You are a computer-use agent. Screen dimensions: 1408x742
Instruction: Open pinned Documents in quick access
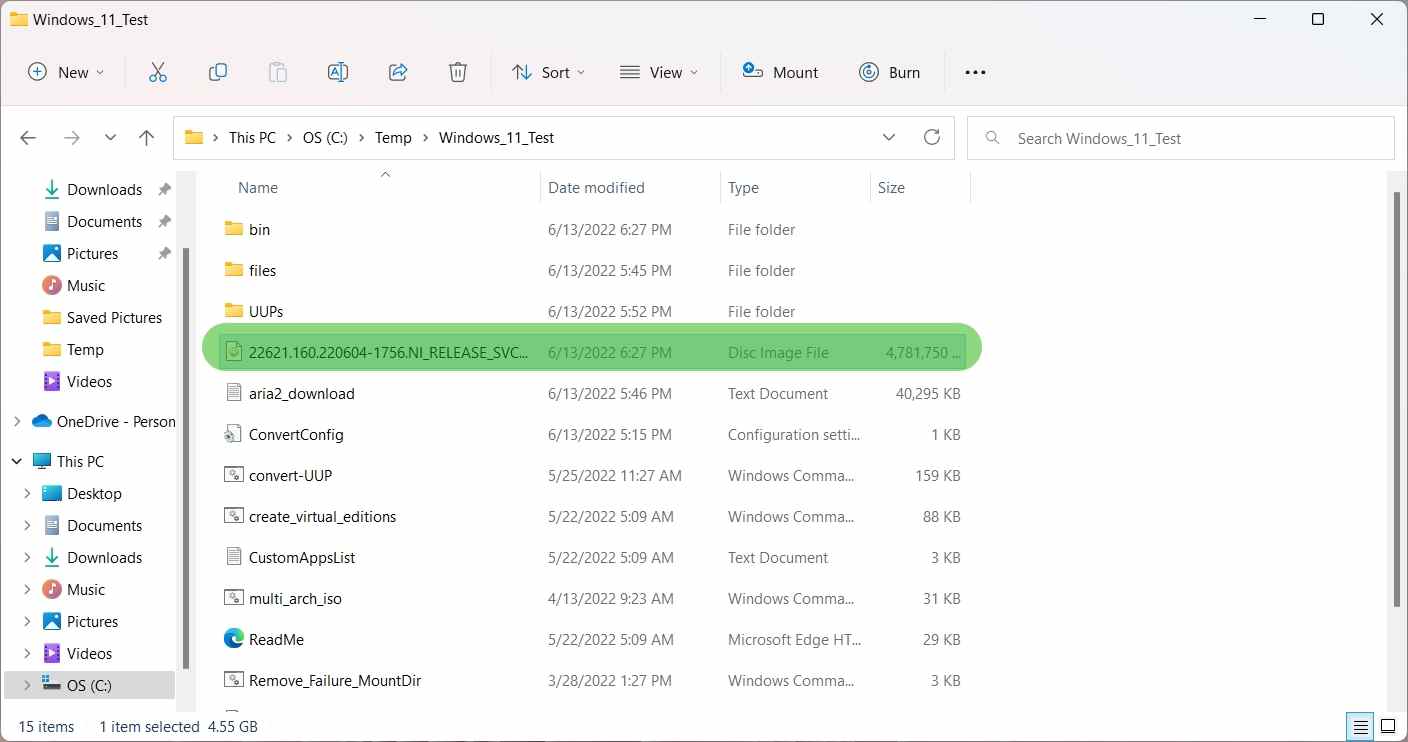[105, 222]
